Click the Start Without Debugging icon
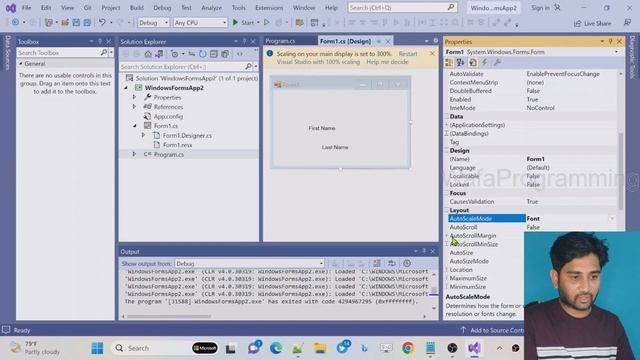 tap(267, 23)
